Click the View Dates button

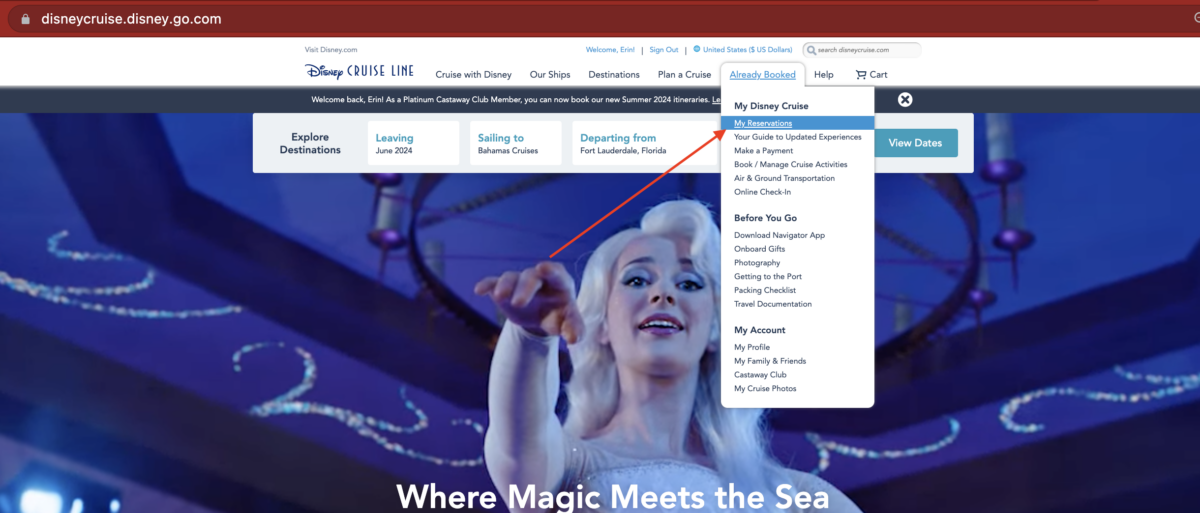tap(915, 143)
